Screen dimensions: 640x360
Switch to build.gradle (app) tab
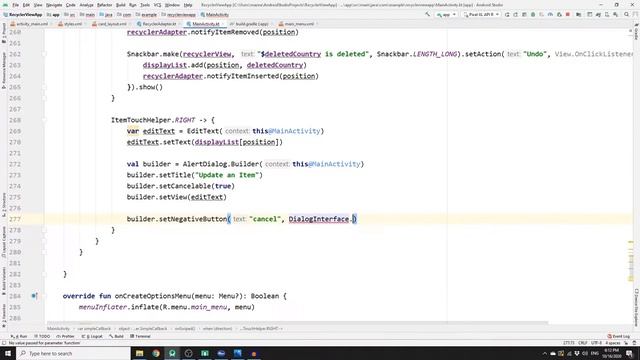[249, 24]
